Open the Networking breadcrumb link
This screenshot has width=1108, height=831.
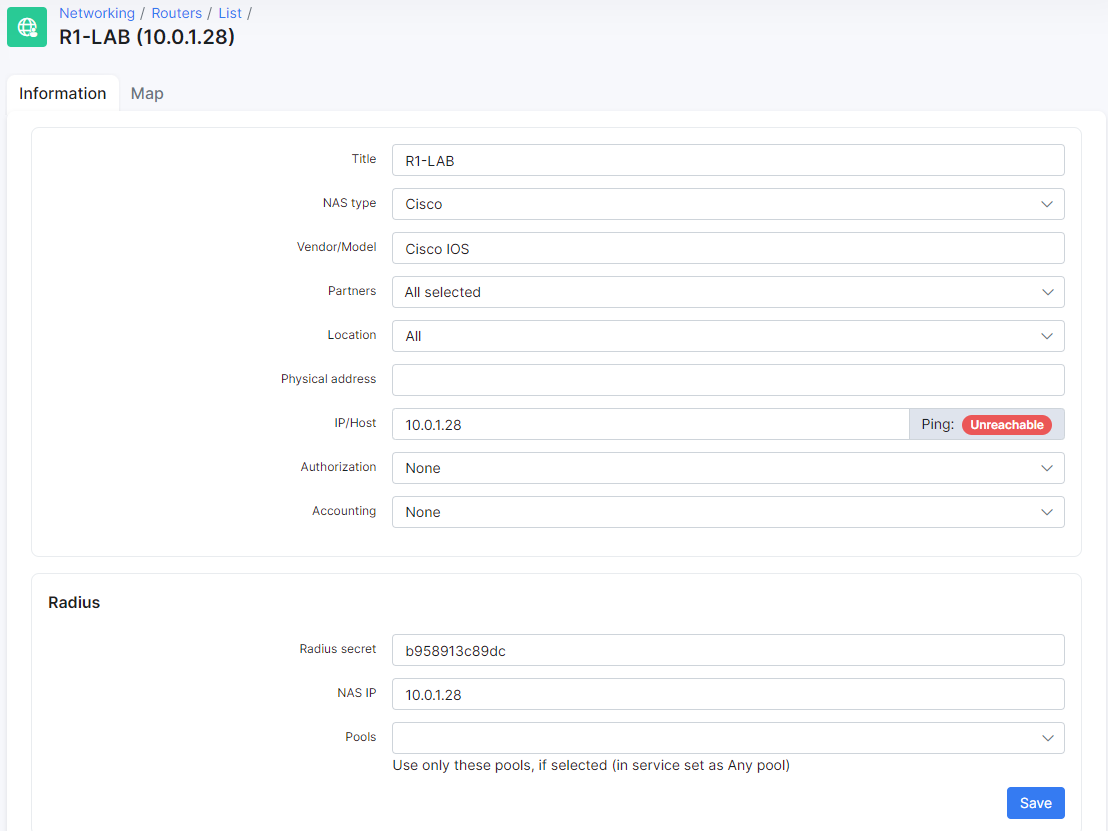97,13
